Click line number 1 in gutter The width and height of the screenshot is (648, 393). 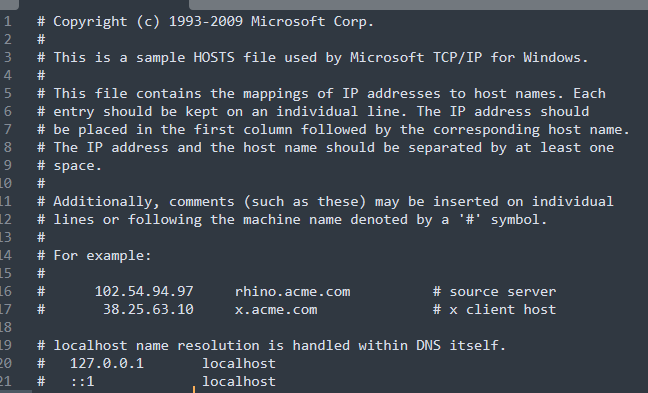[7, 21]
